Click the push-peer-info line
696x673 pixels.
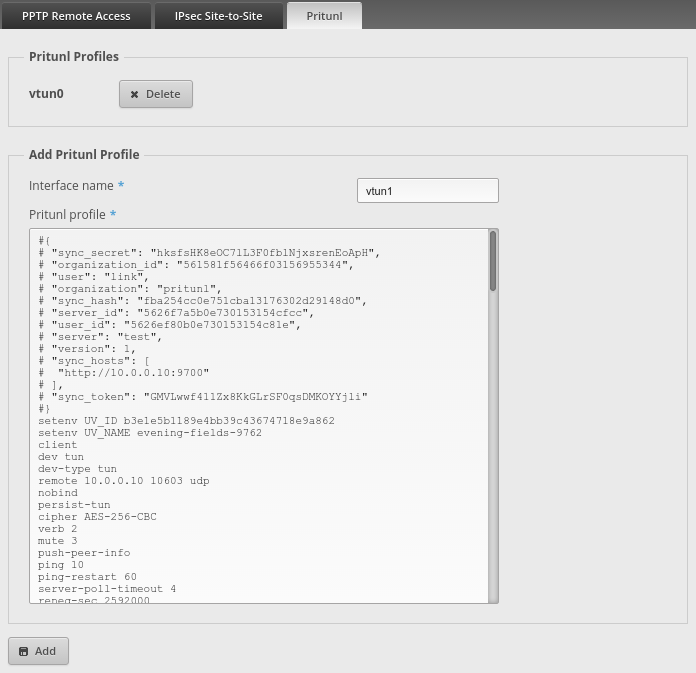coord(84,552)
